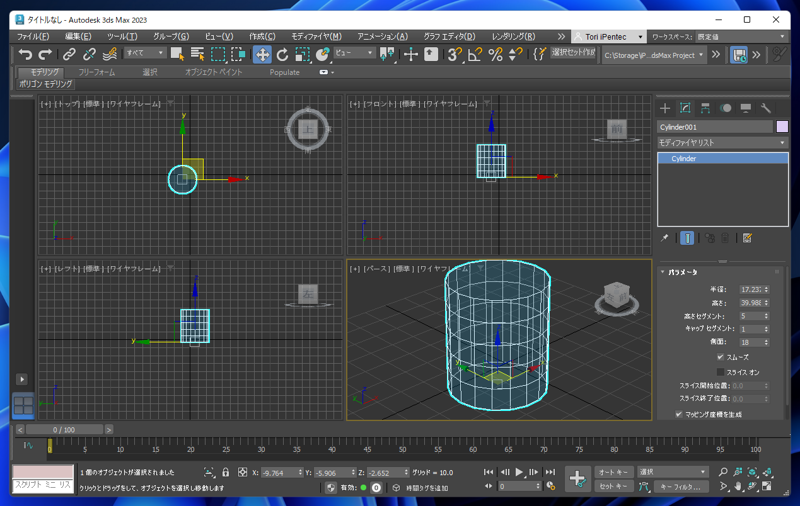The width and height of the screenshot is (800, 506).
Task: Click the 選択セット作成 field
Action: [x=573, y=53]
